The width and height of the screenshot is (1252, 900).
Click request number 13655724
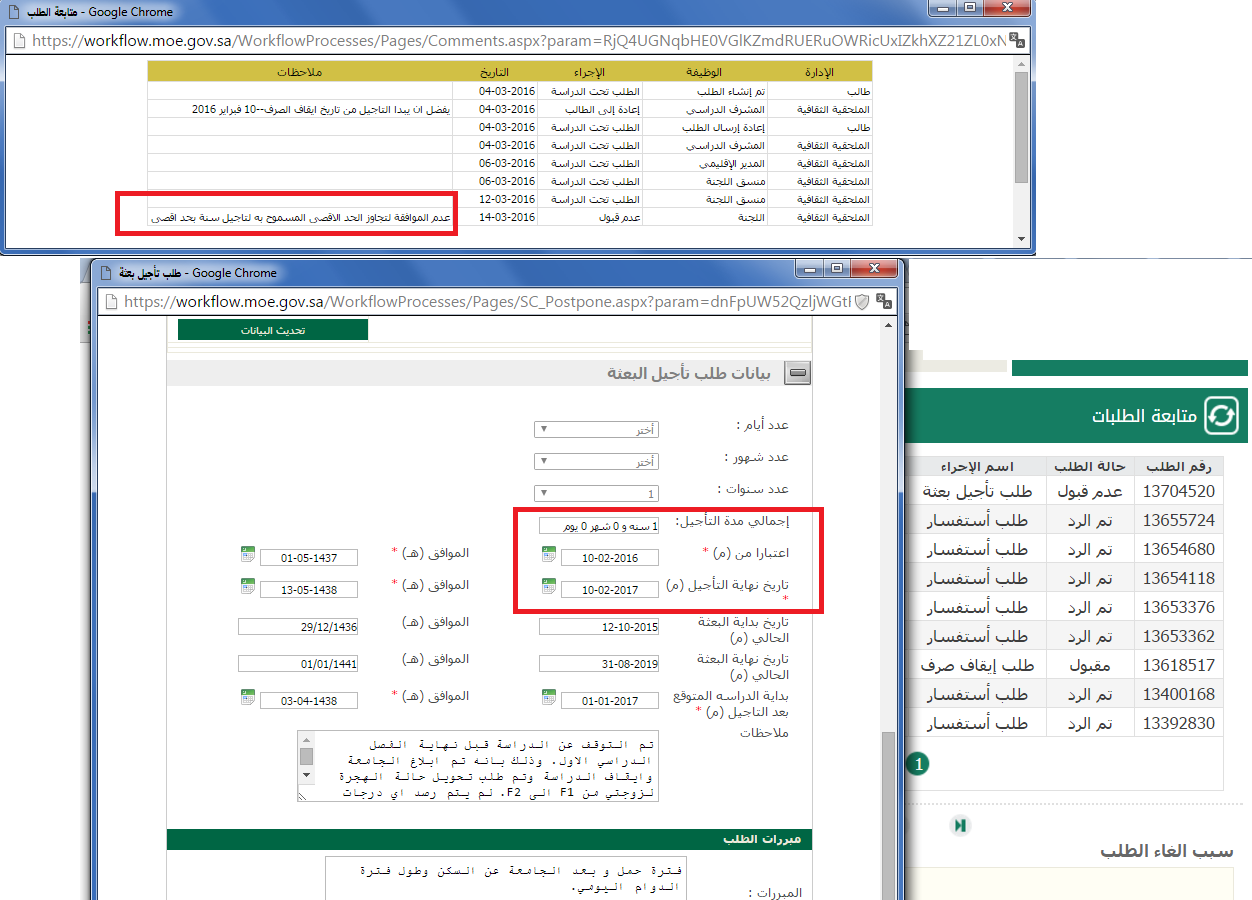point(1178,520)
